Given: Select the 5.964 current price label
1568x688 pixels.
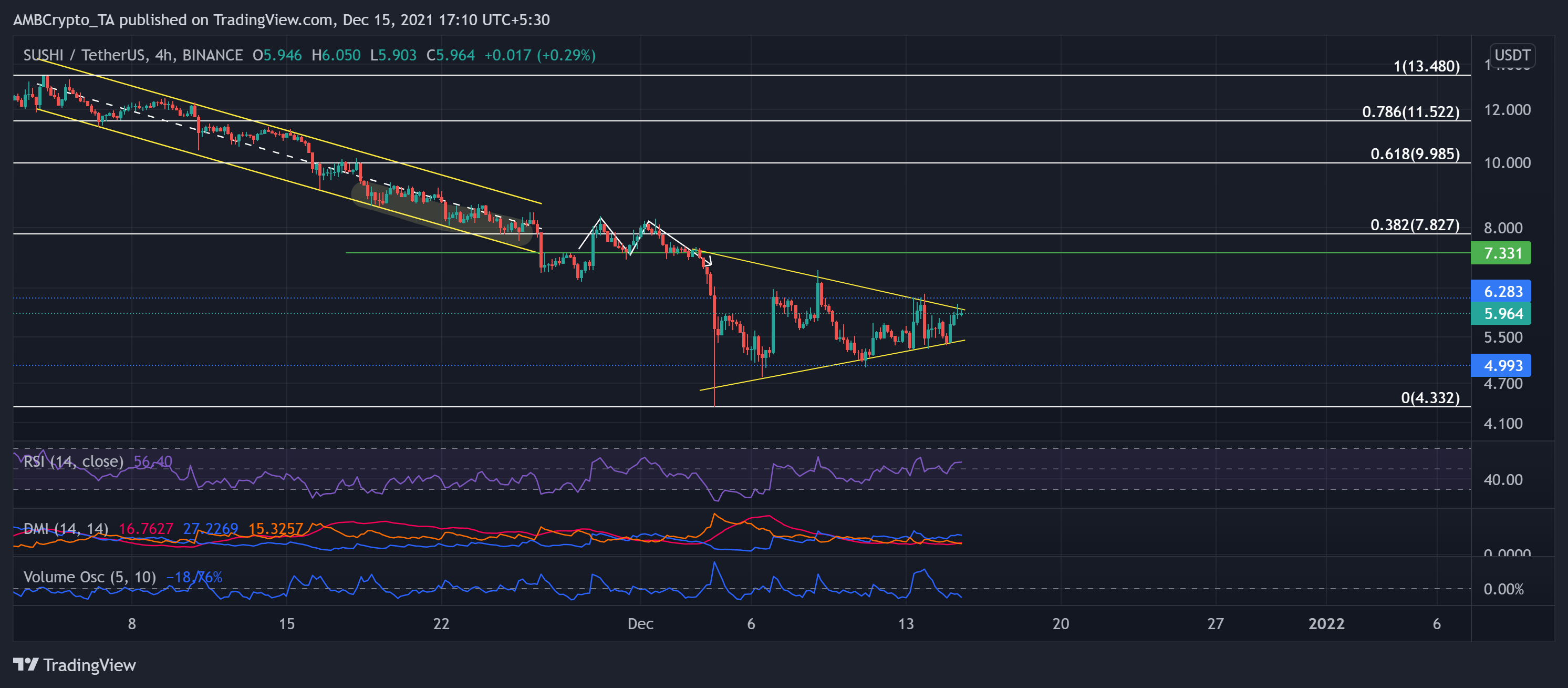Looking at the screenshot, I should tap(1500, 314).
